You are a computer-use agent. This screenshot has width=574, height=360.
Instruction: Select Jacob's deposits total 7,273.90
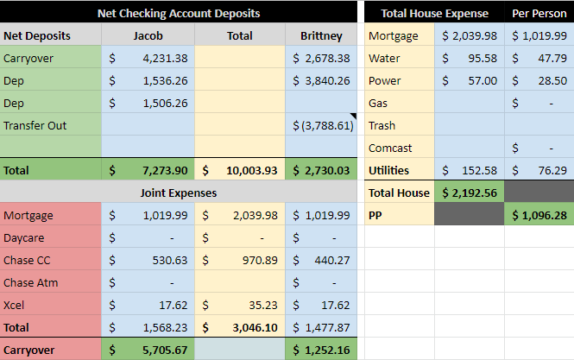coord(148,169)
